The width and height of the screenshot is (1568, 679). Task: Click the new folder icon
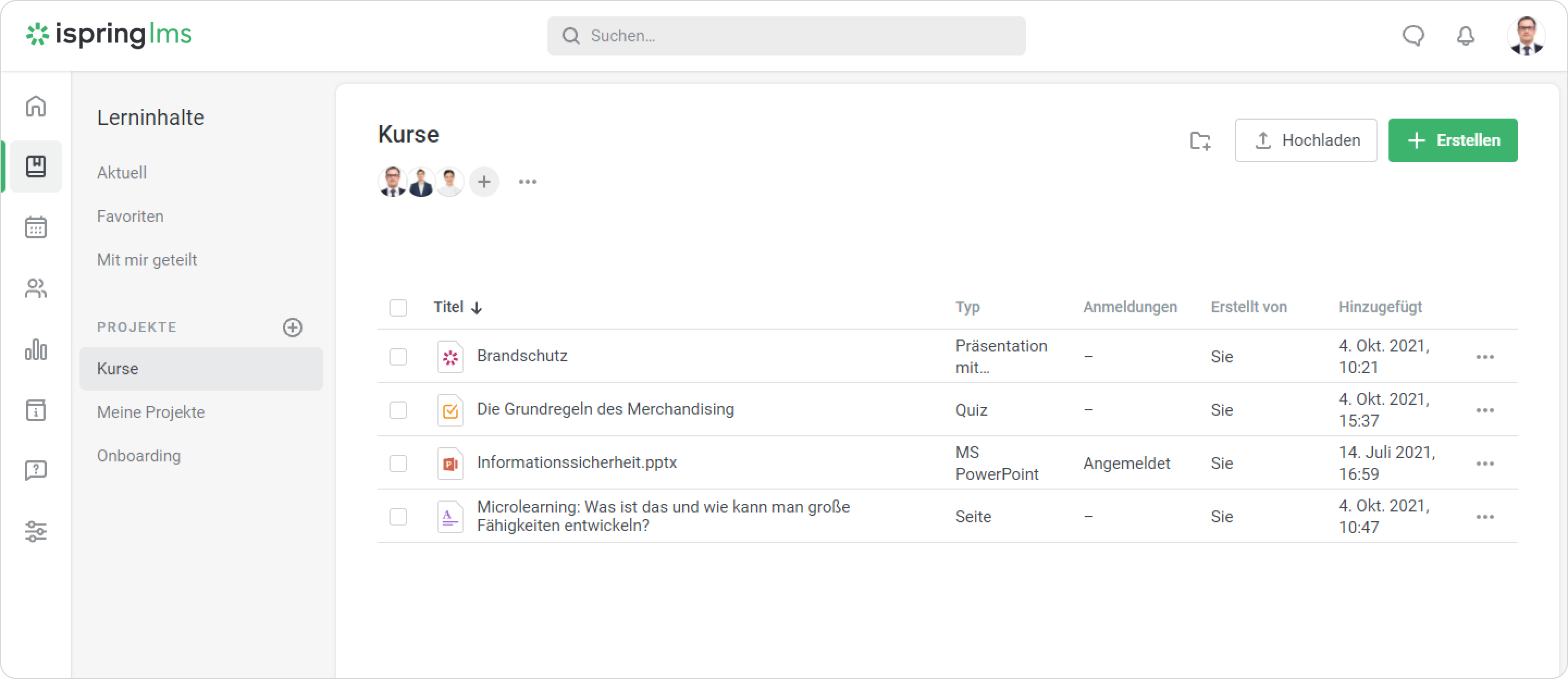(x=1200, y=141)
